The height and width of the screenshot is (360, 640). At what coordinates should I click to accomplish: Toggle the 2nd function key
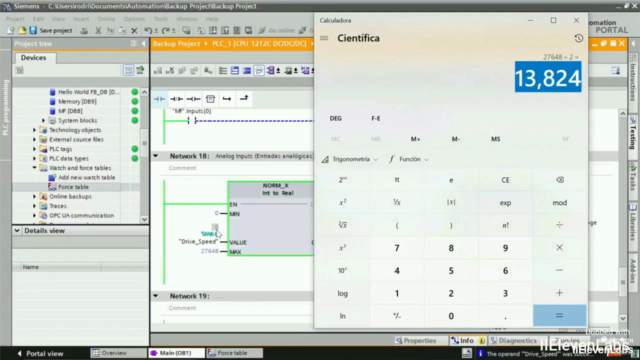(342, 180)
